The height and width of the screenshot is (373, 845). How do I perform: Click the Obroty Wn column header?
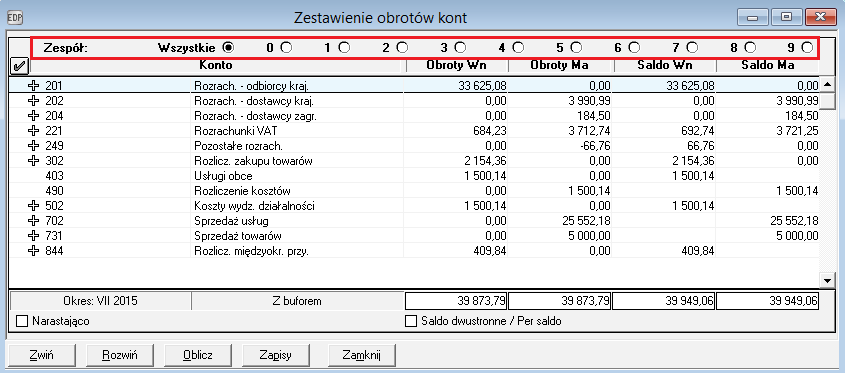click(456, 65)
